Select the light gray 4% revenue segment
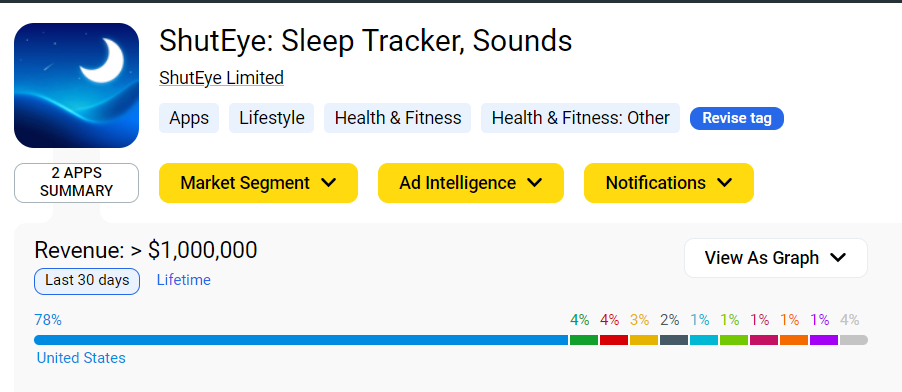Screen dimensions: 902x392 pos(854,340)
